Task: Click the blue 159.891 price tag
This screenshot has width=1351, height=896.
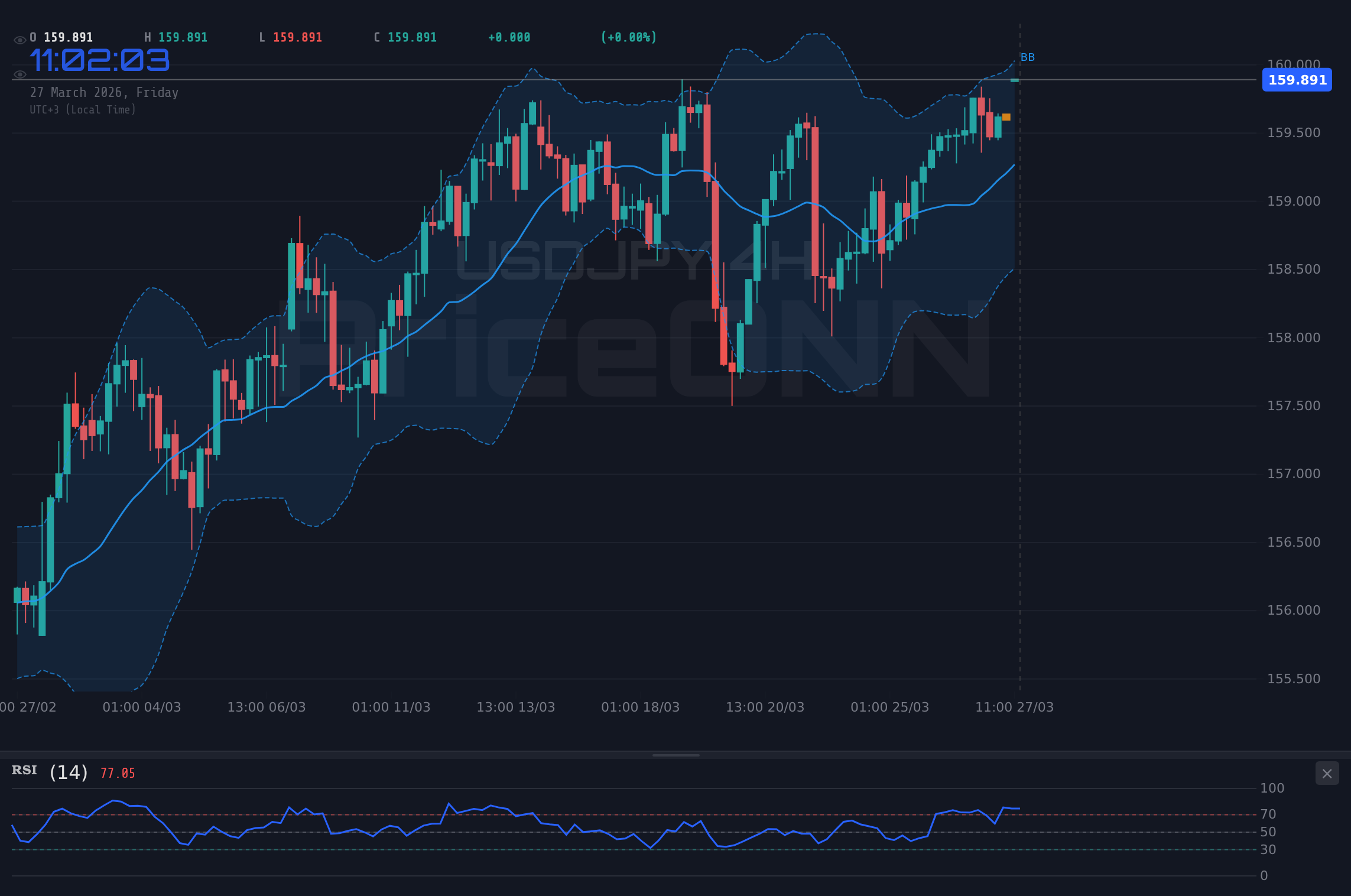Action: [x=1297, y=80]
